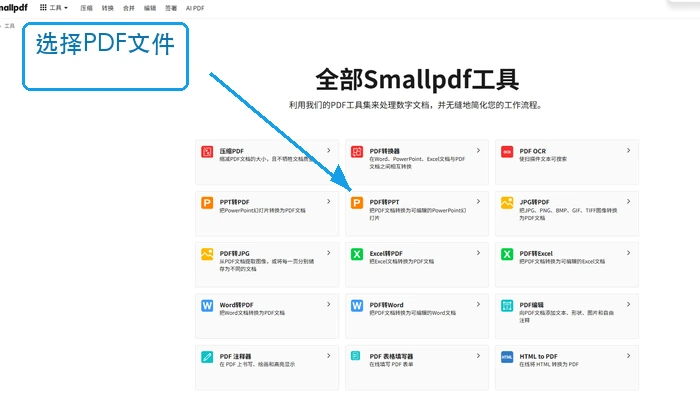
Task: Click the PDF 表格填写器 form icon
Action: click(356, 356)
